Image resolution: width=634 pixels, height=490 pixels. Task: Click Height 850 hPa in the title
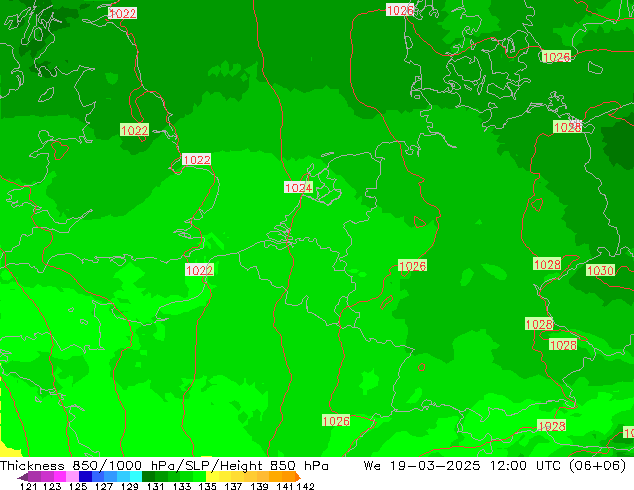pos(274,466)
